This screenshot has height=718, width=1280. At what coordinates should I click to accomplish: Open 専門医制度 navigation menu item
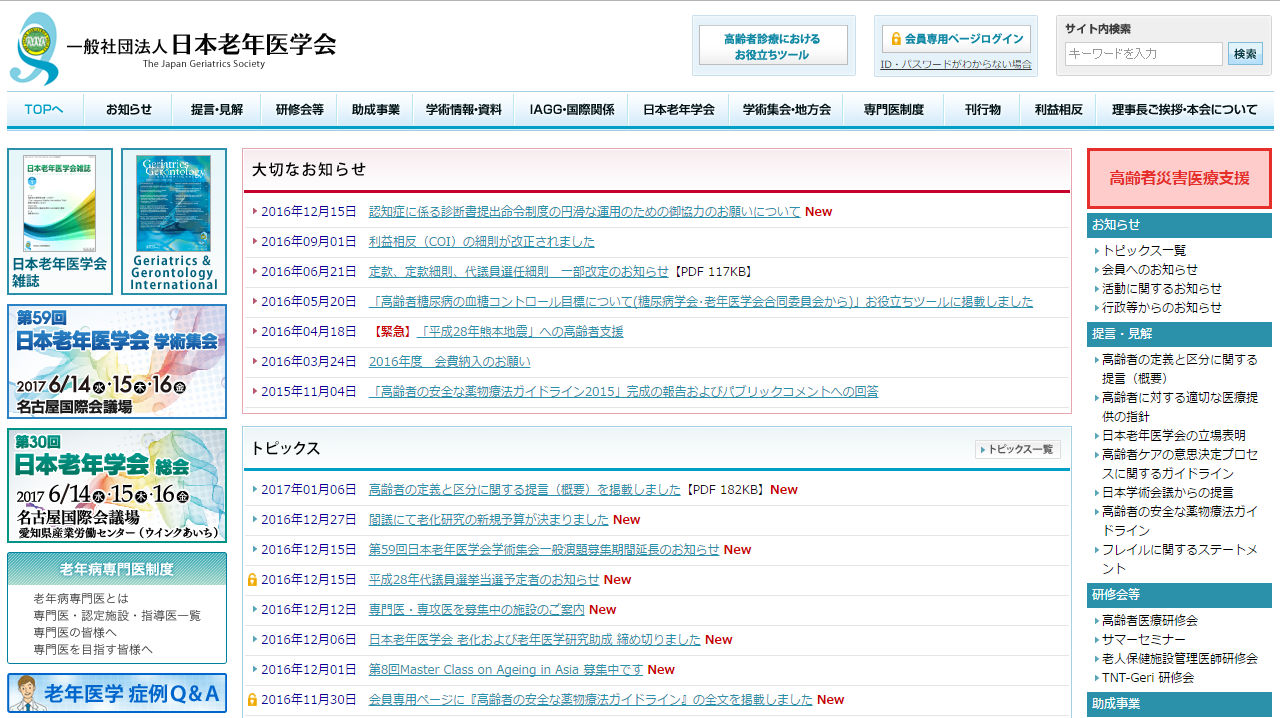click(894, 110)
